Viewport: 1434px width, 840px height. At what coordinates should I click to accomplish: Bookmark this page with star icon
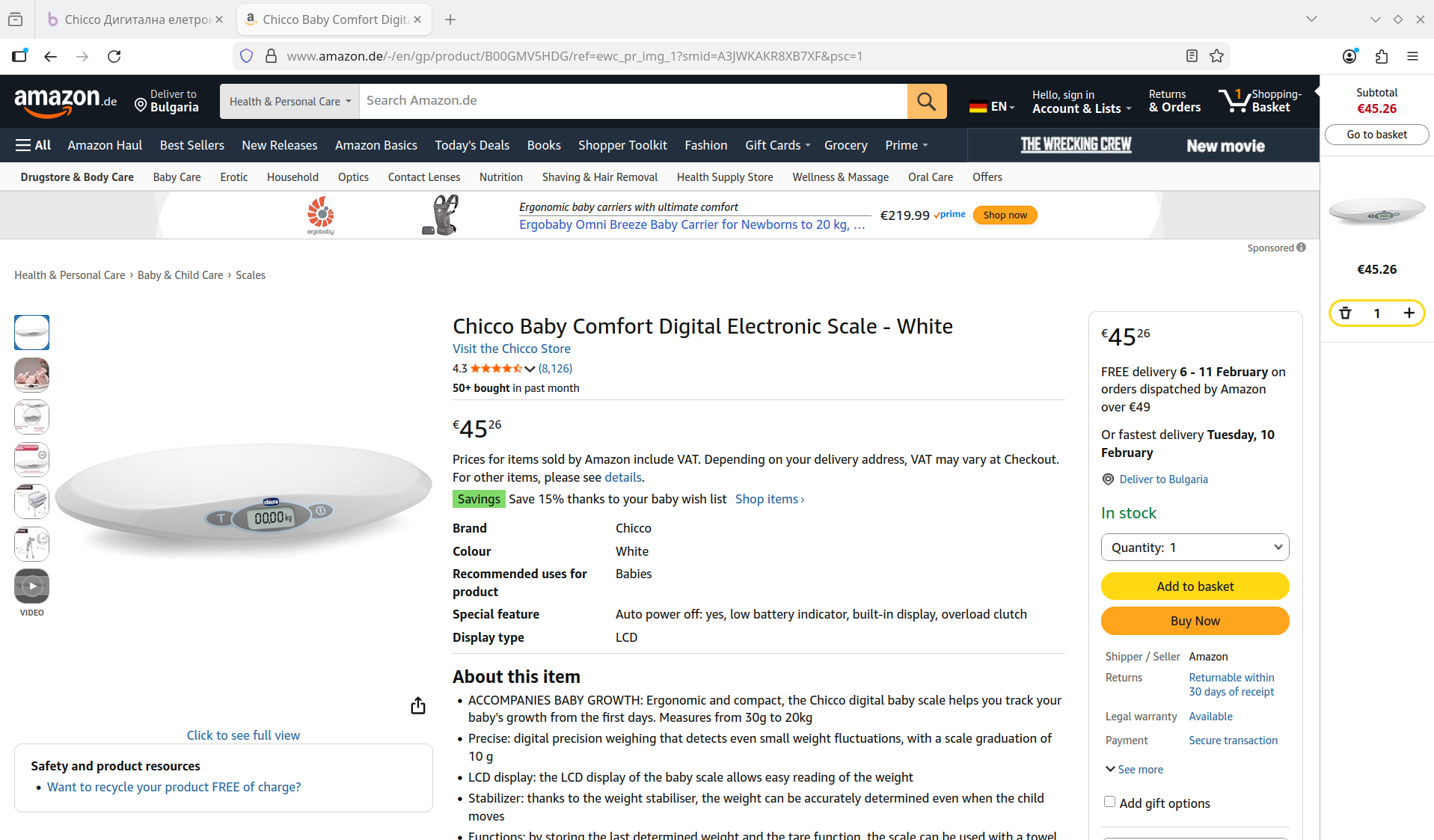(x=1217, y=56)
